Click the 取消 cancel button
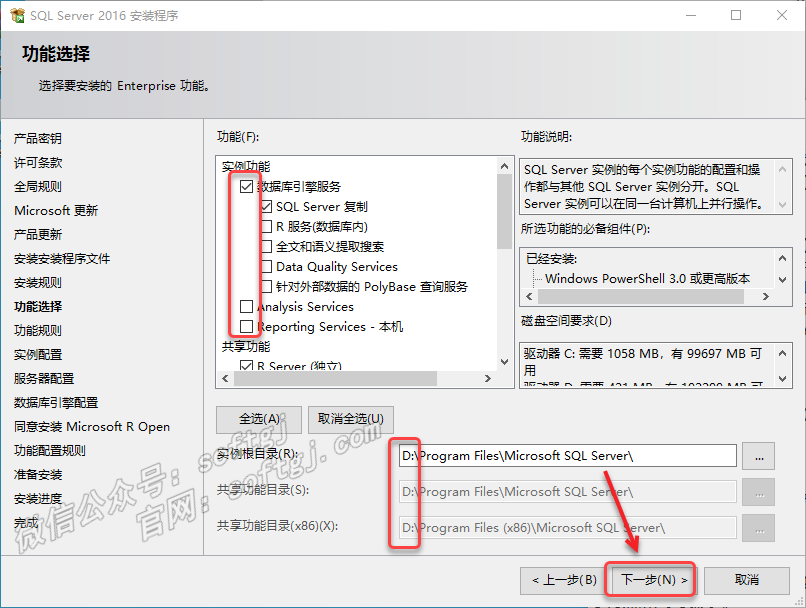Viewport: 806px width, 608px height. [x=747, y=580]
